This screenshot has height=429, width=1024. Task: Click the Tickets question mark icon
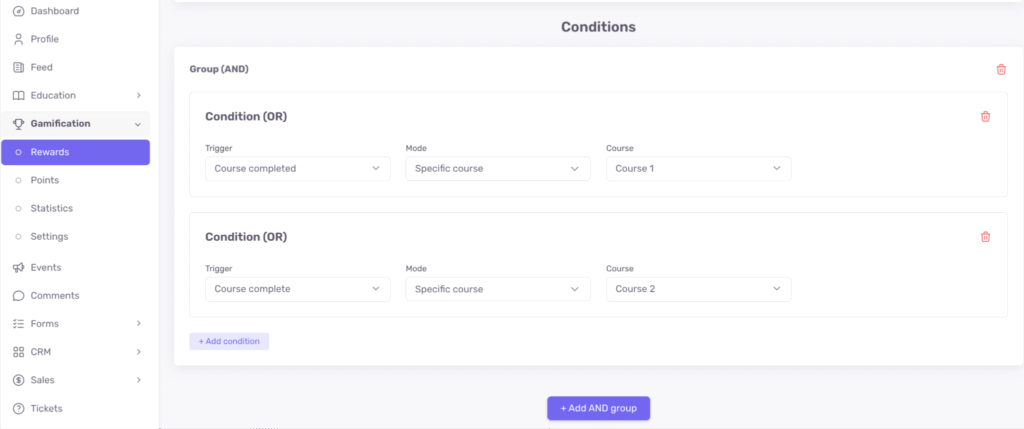pos(19,408)
